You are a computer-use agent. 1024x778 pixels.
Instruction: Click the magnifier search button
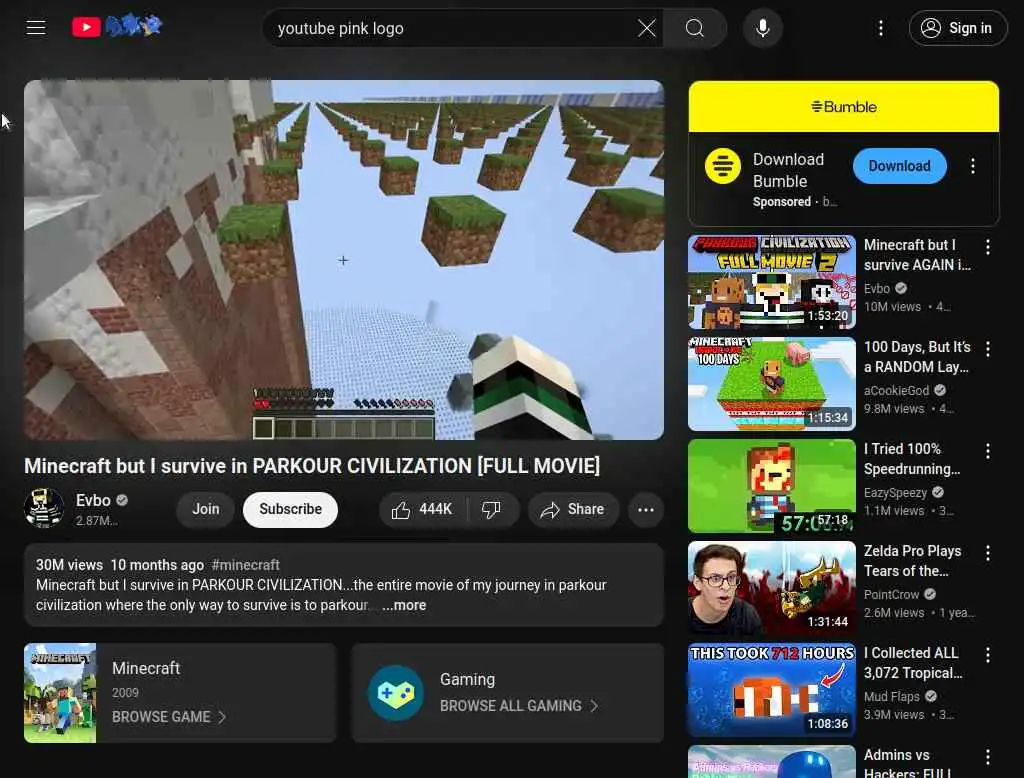[x=694, y=28]
